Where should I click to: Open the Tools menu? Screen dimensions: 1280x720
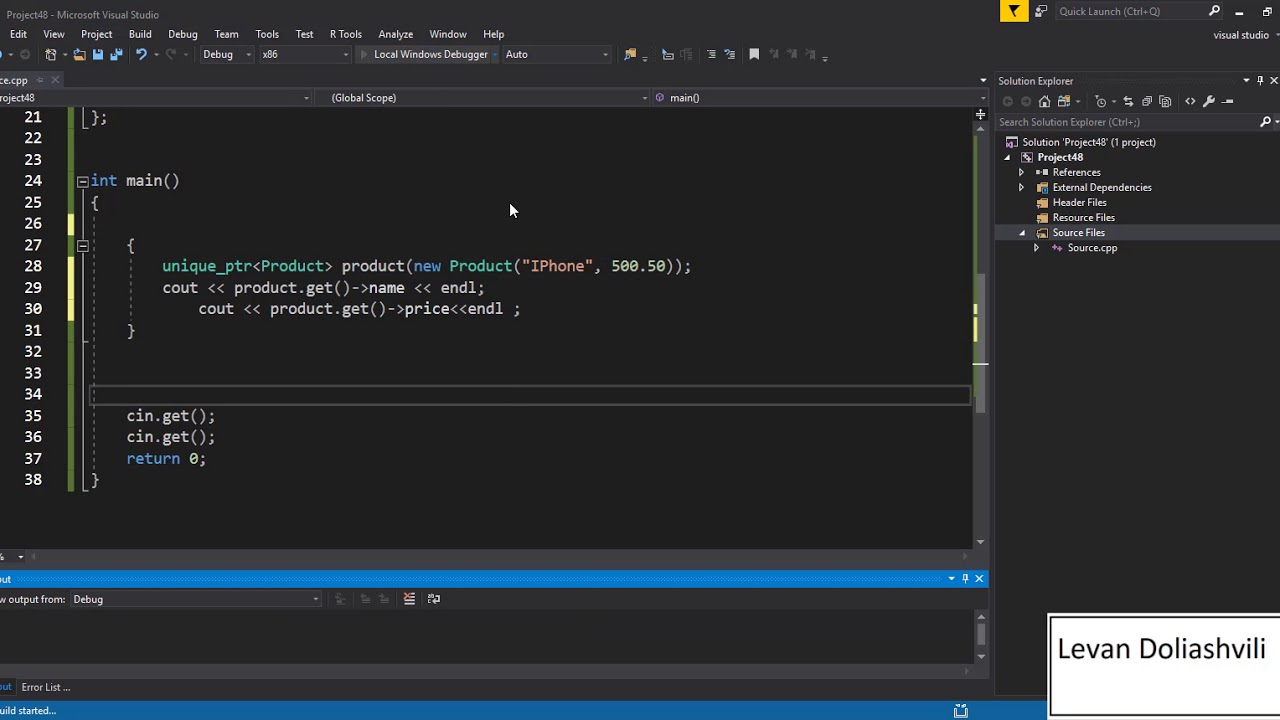click(x=267, y=34)
